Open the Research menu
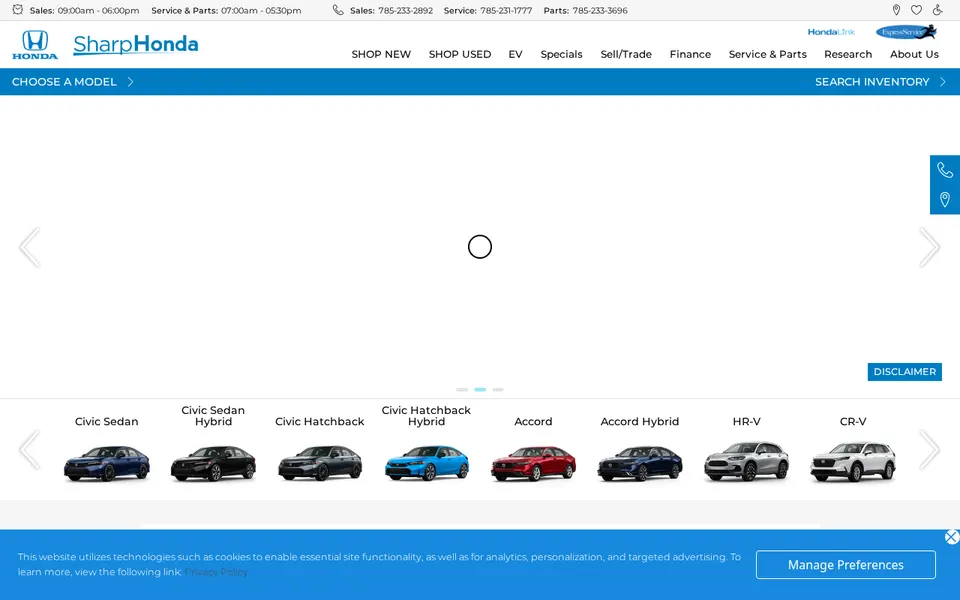The image size is (960, 600). click(x=848, y=54)
